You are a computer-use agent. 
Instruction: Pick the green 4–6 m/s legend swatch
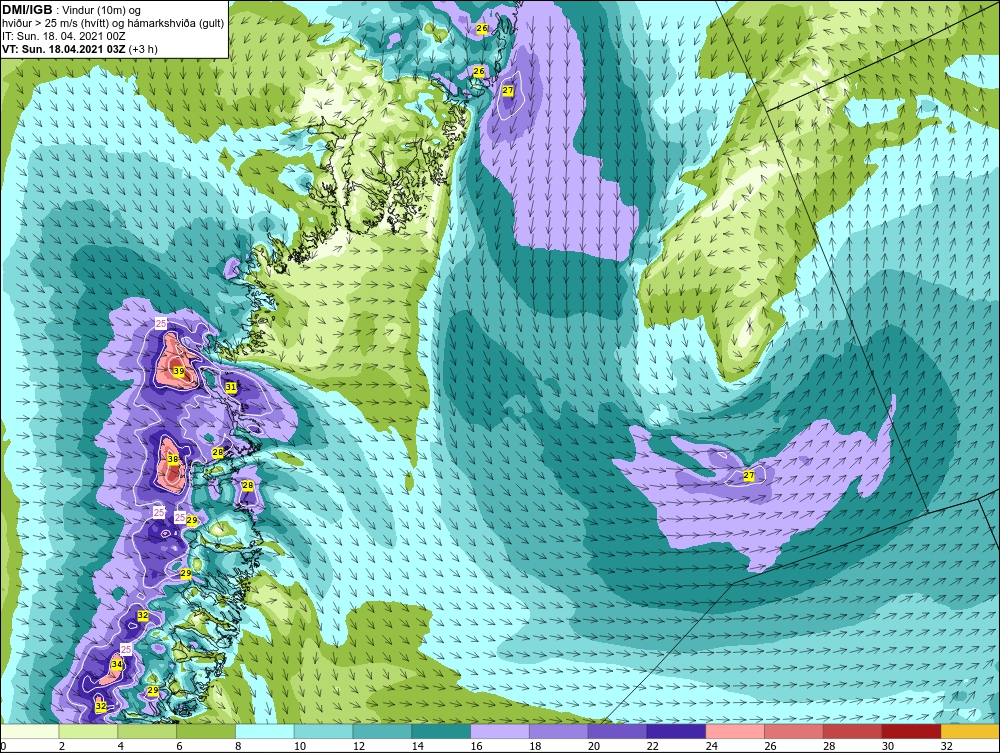147,731
